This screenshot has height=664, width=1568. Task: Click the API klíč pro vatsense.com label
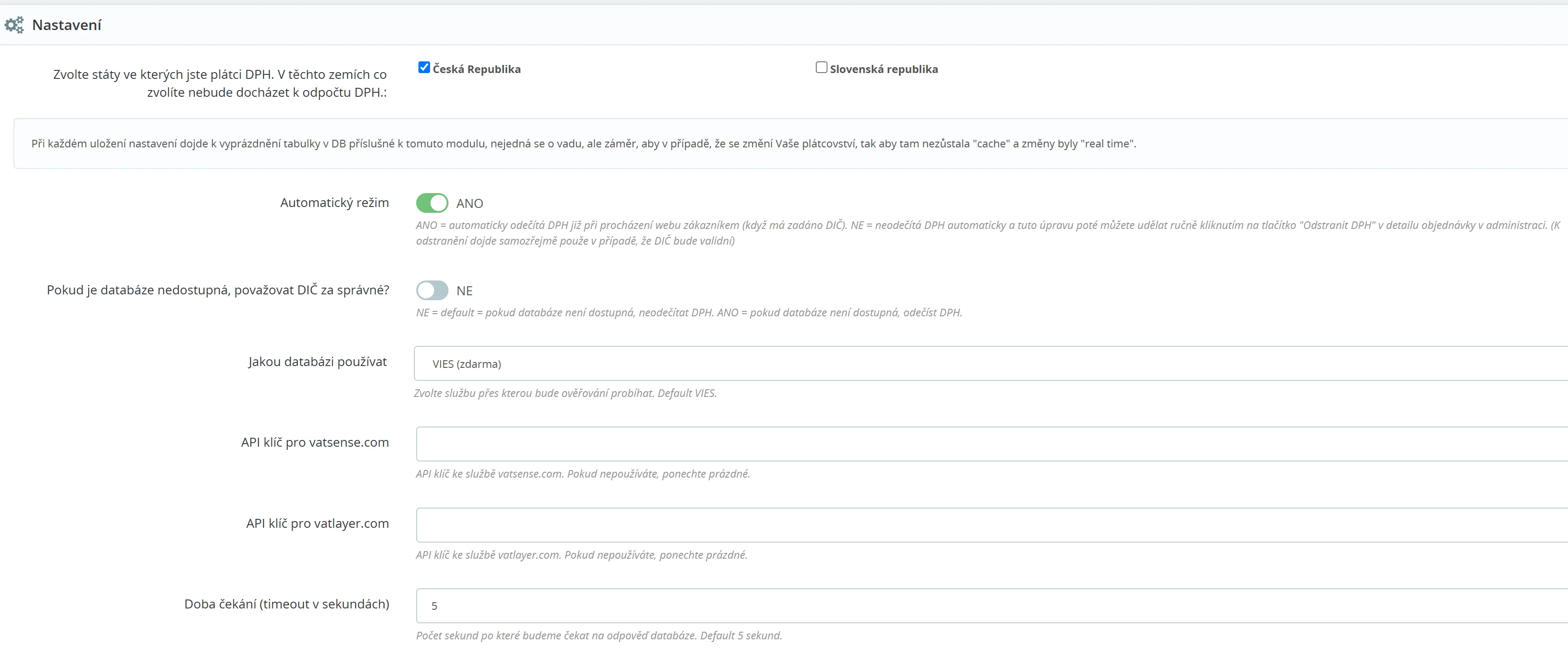coord(314,443)
